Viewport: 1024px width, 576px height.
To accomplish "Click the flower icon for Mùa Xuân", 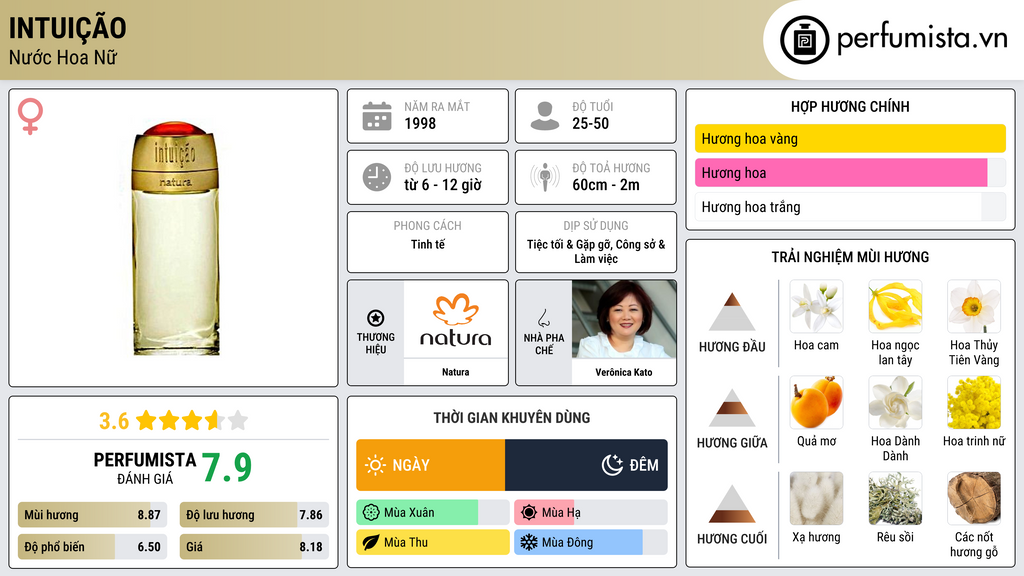I will tap(371, 513).
